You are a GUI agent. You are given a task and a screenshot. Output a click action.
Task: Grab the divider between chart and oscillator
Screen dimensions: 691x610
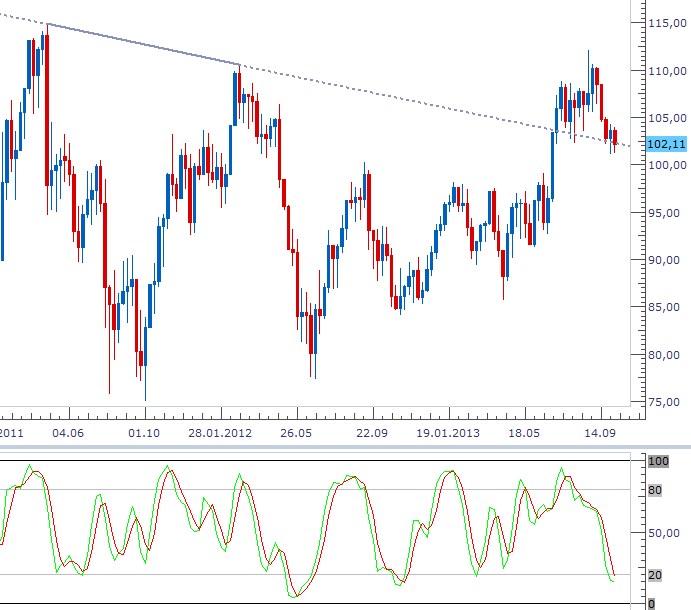[x=345, y=446]
